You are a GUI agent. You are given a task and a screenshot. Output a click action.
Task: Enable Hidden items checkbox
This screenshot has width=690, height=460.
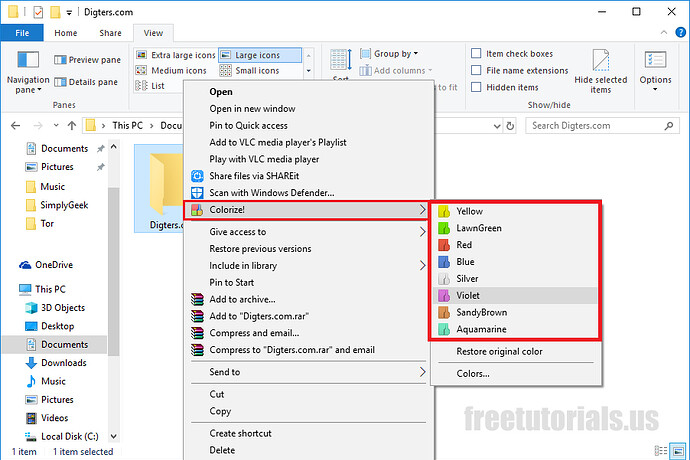[x=476, y=87]
